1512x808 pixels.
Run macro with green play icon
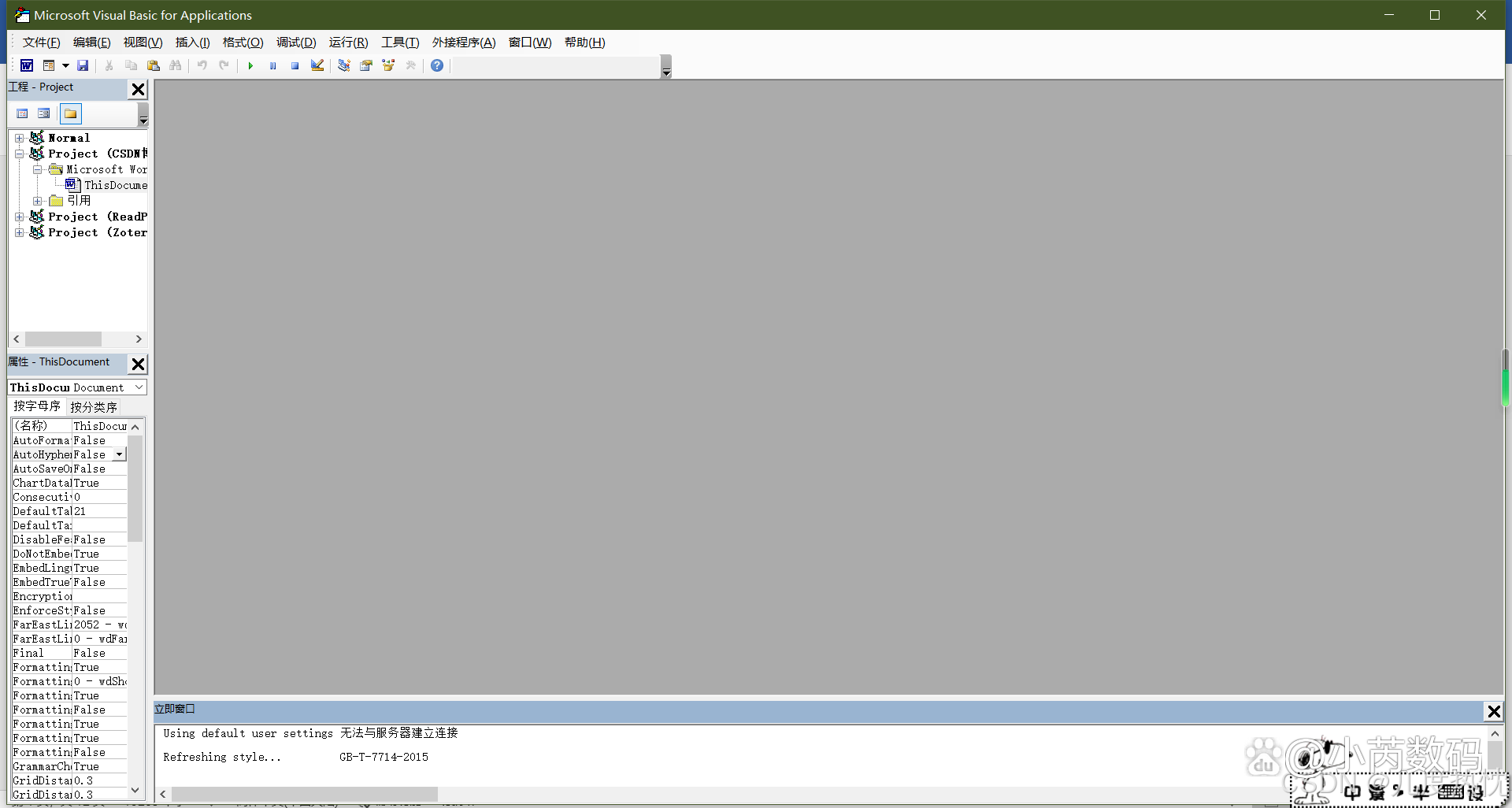250,65
